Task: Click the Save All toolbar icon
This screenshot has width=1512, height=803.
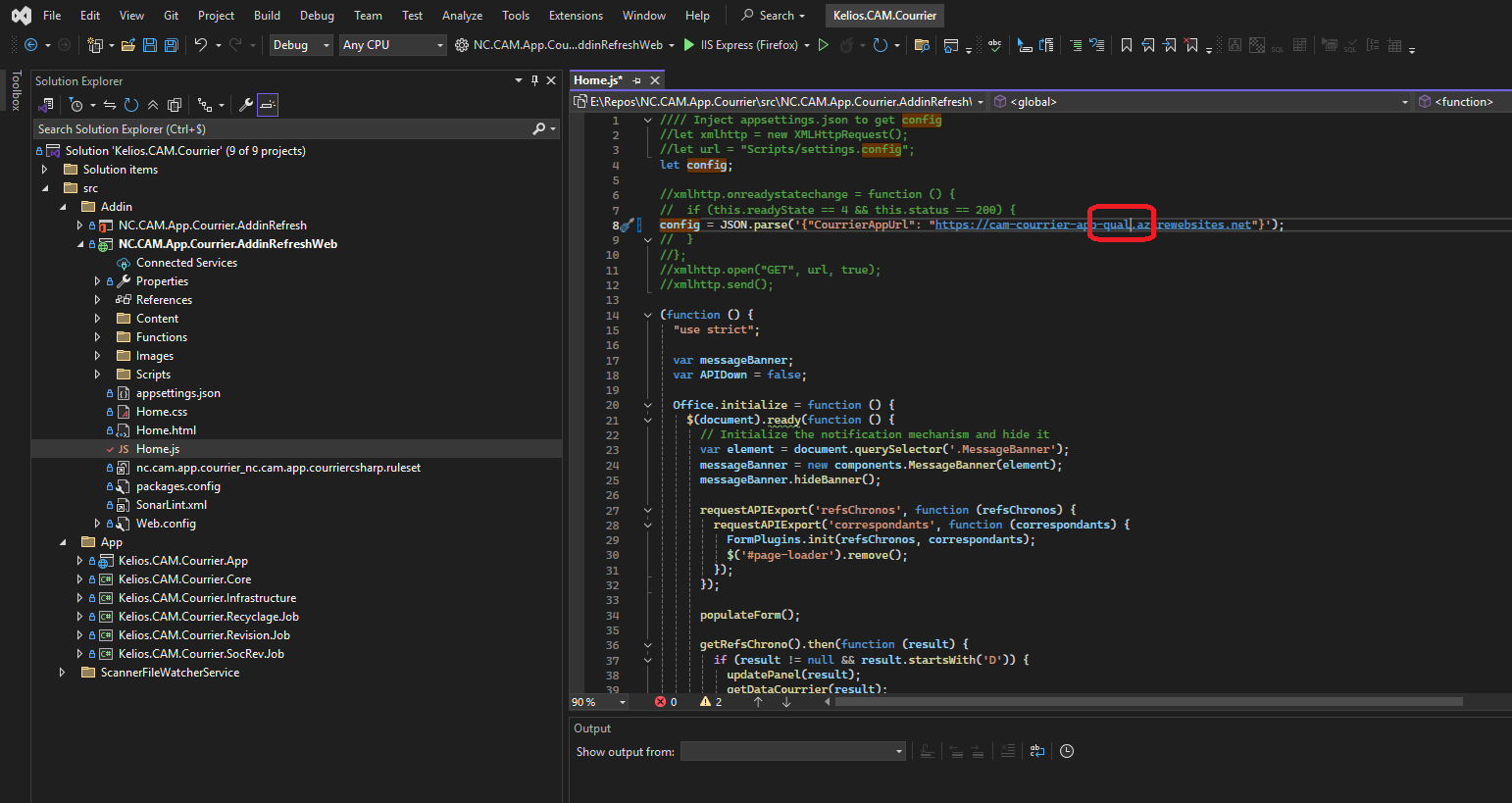Action: point(172,45)
